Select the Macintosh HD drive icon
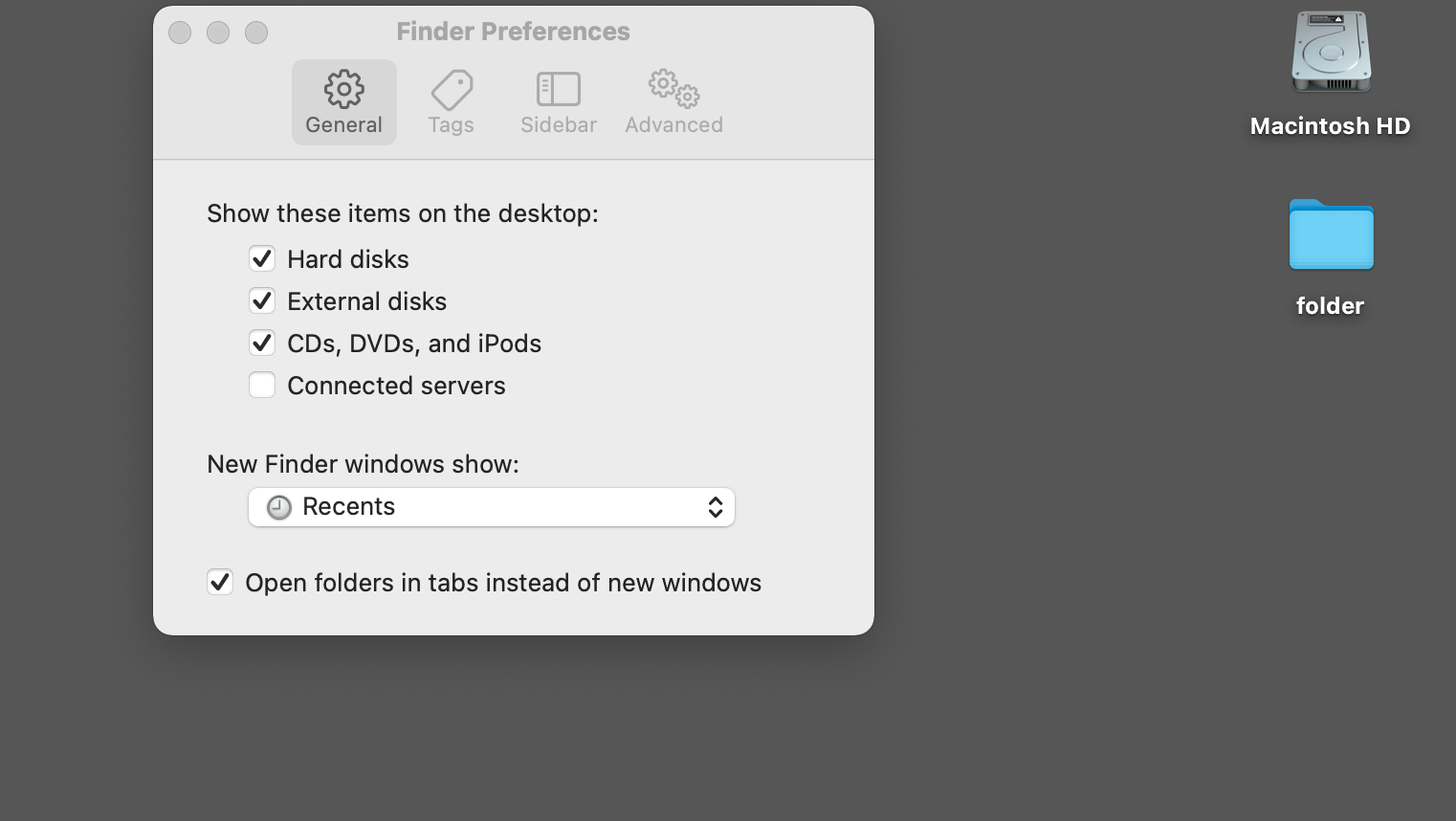The height and width of the screenshot is (821, 1456). [x=1331, y=53]
